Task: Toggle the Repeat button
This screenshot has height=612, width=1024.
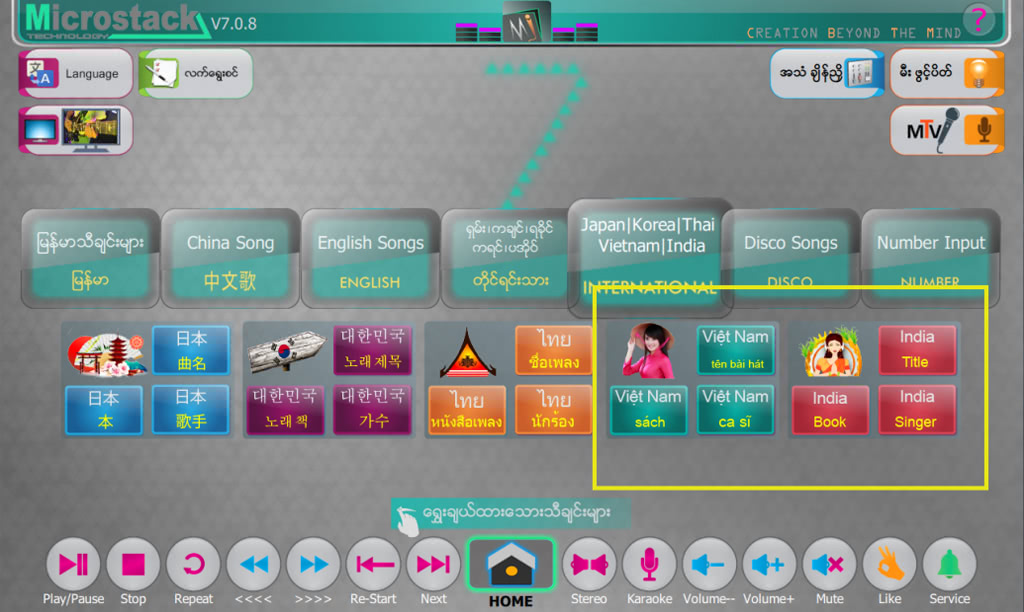Action: tap(193, 565)
